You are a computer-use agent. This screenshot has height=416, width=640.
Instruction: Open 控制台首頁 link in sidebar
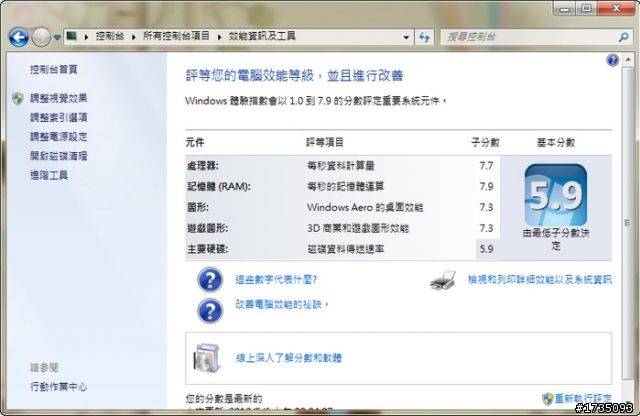(53, 70)
